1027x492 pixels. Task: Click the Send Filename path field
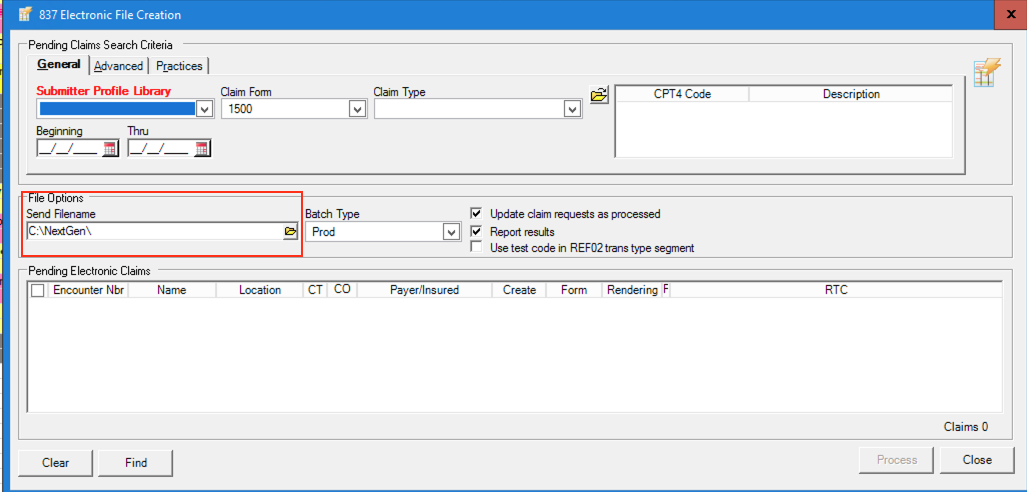155,231
